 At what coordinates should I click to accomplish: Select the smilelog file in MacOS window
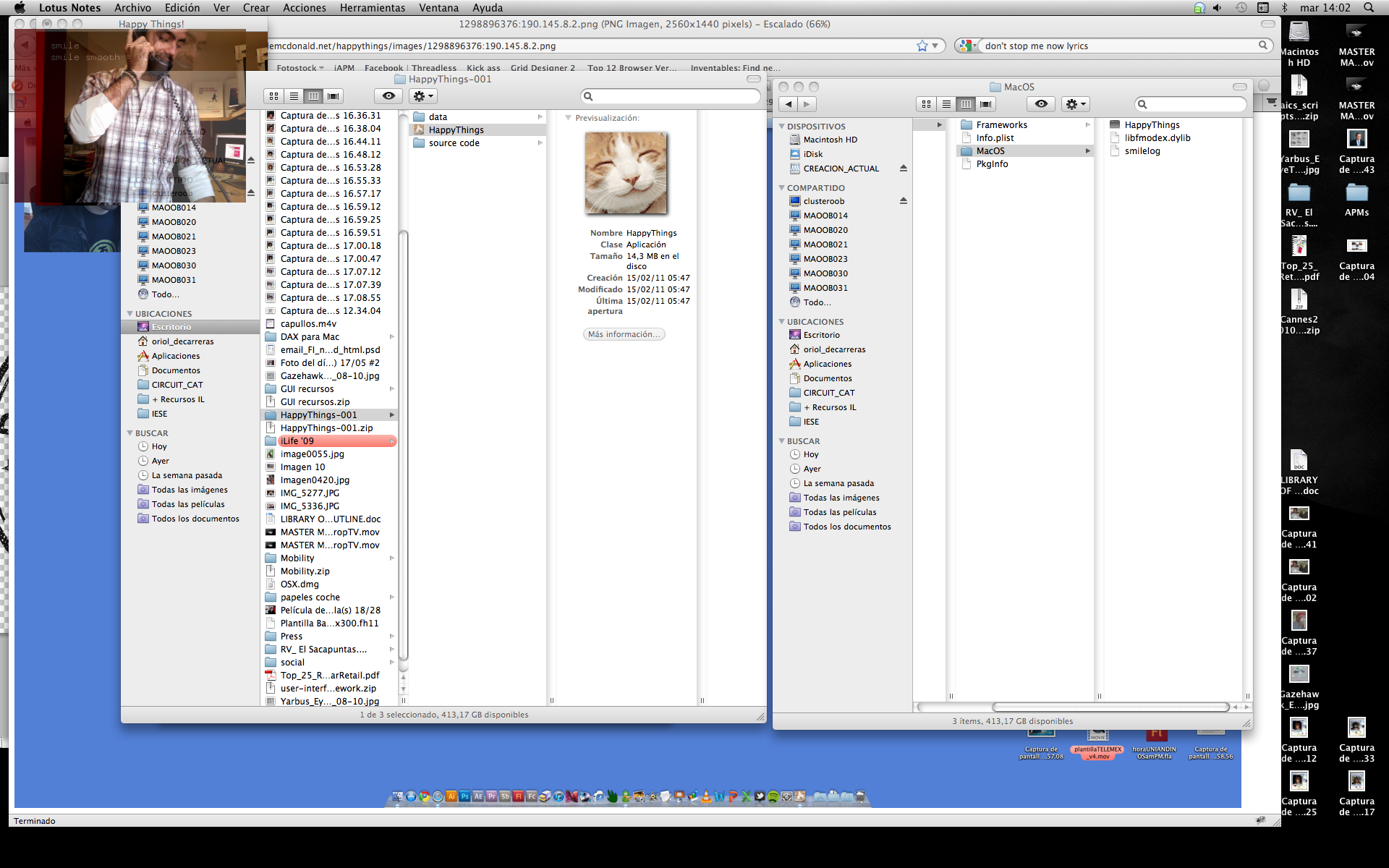coord(1142,151)
